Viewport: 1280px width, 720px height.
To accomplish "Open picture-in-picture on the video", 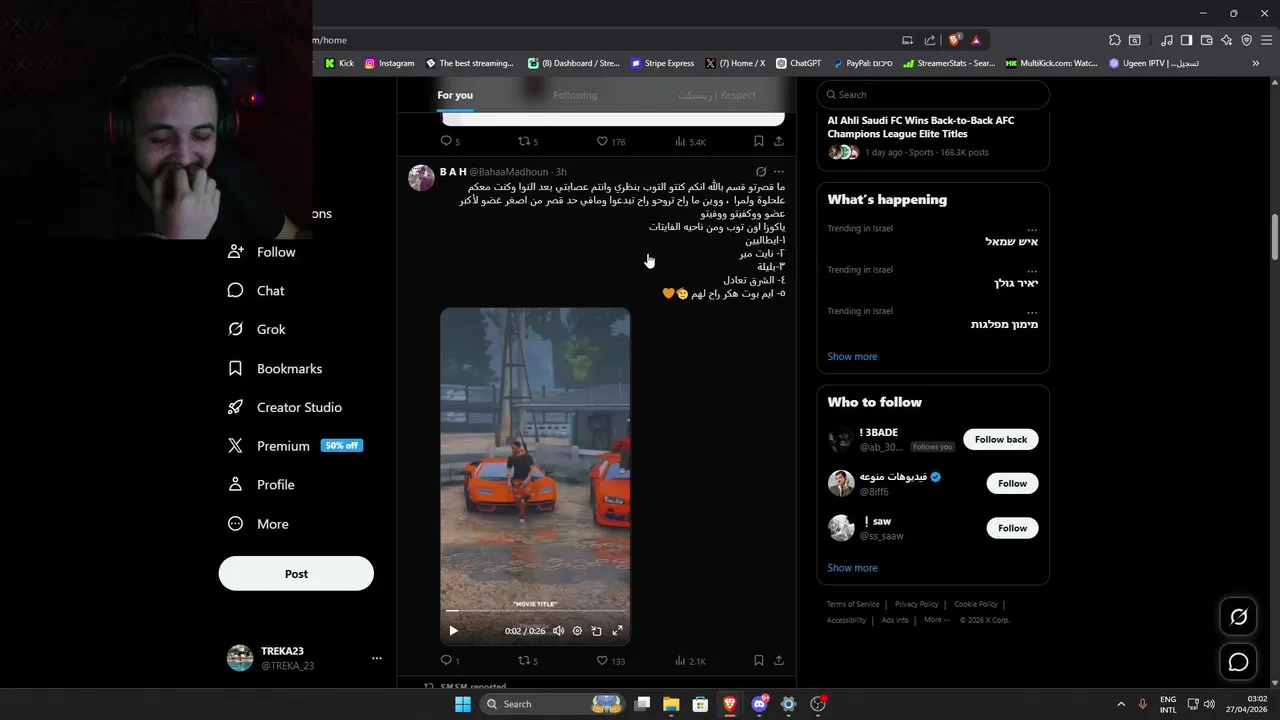I will [x=597, y=631].
